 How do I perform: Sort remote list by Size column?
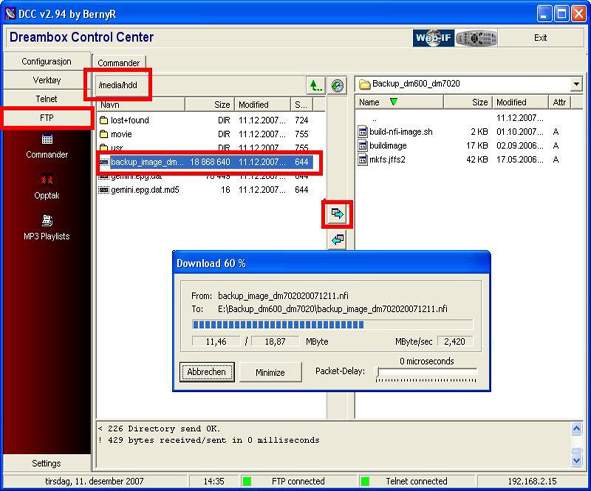pos(210,104)
